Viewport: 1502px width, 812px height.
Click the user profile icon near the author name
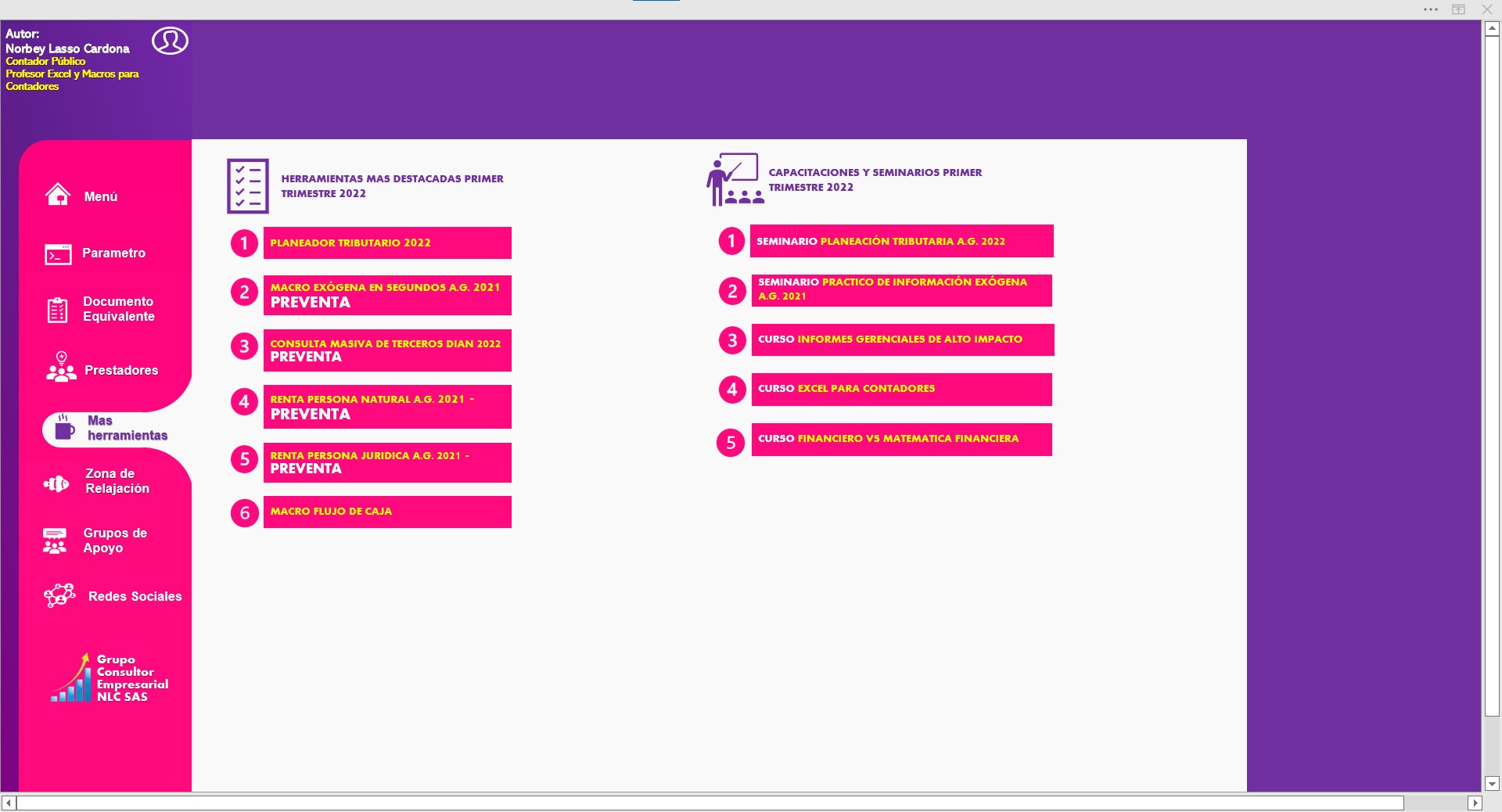(170, 41)
